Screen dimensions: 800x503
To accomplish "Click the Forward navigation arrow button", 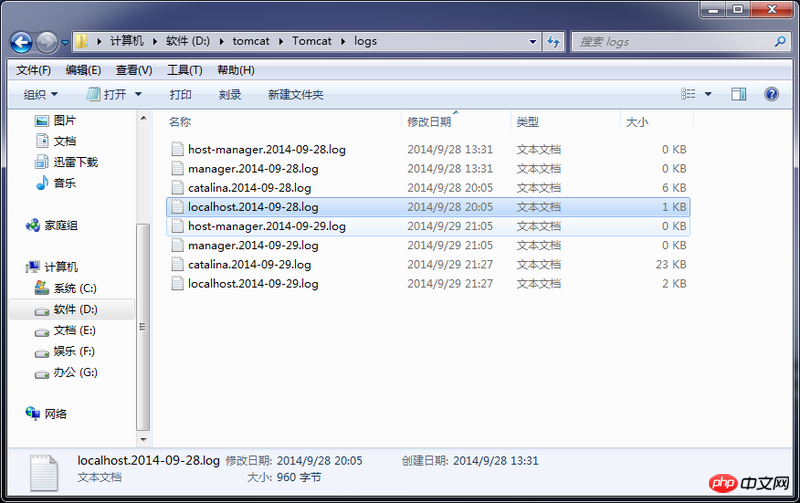I will pos(47,42).
